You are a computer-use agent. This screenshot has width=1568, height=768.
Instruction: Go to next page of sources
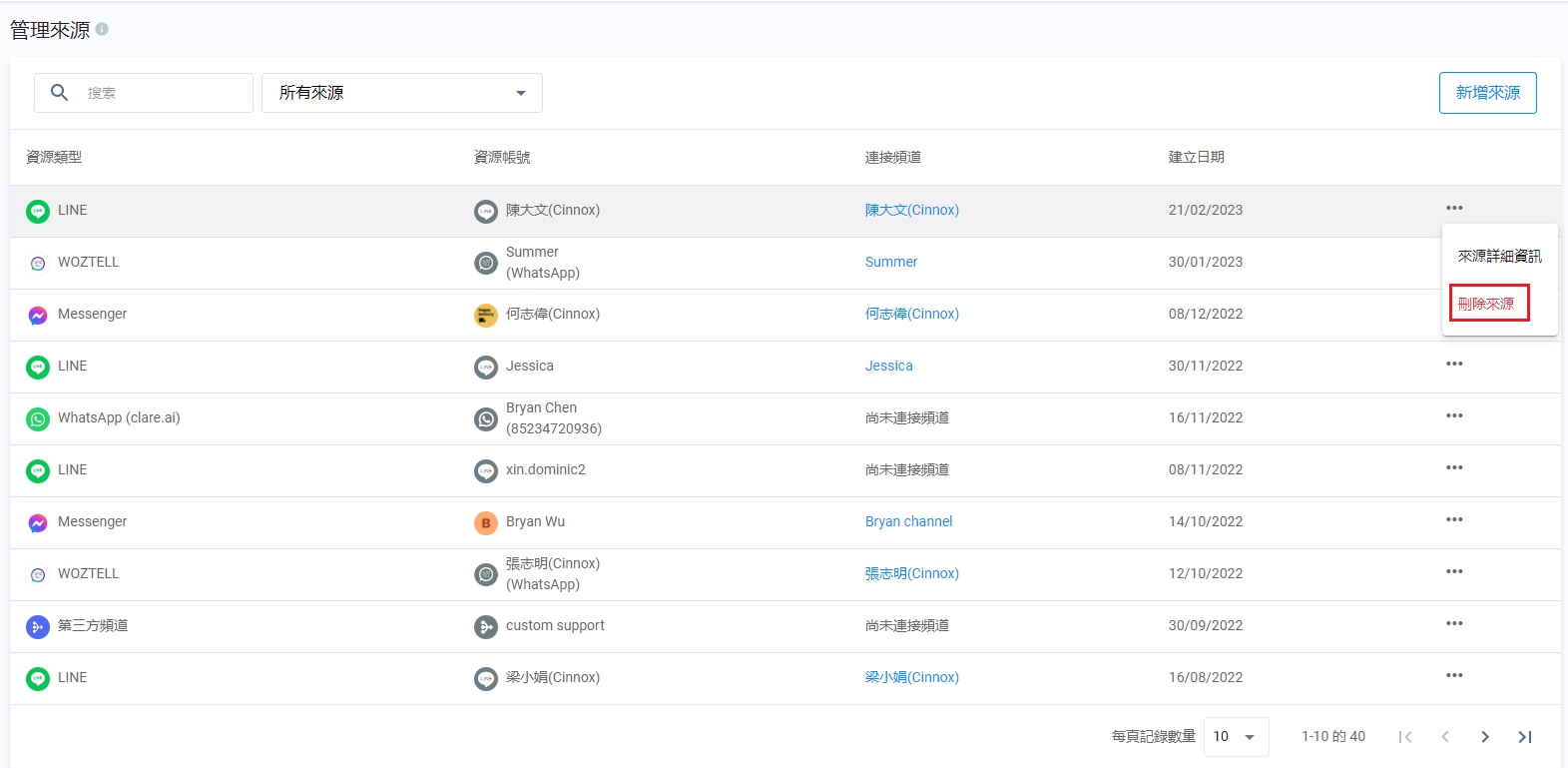[1485, 737]
